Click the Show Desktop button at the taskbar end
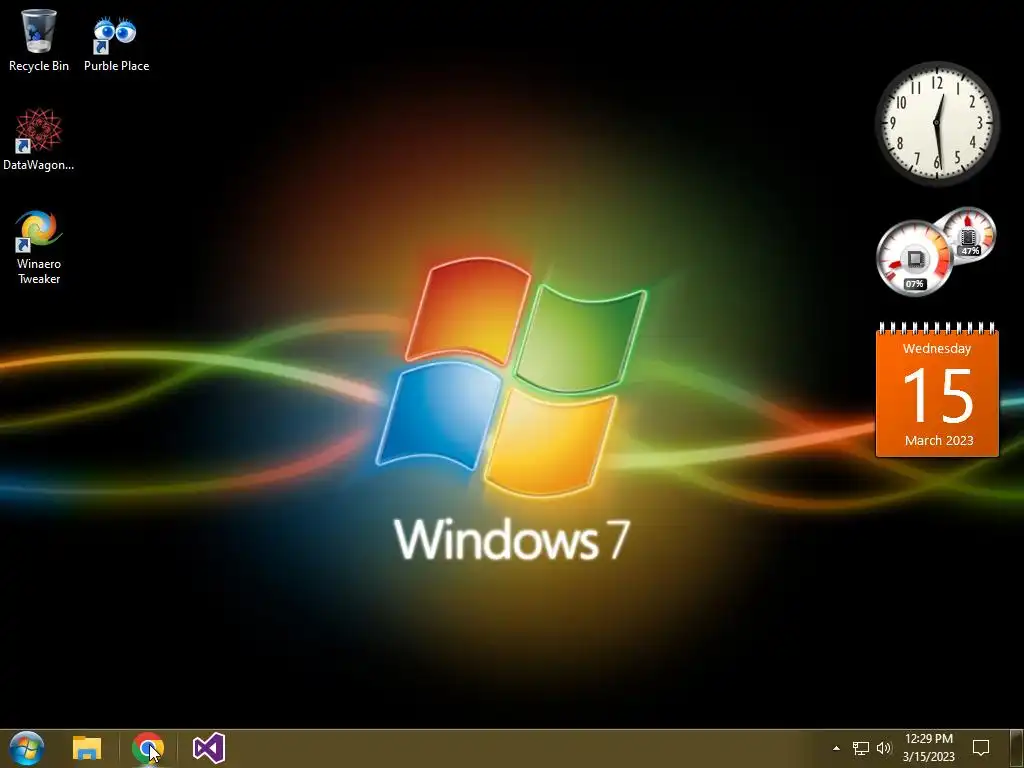The image size is (1024, 768). click(x=1017, y=748)
